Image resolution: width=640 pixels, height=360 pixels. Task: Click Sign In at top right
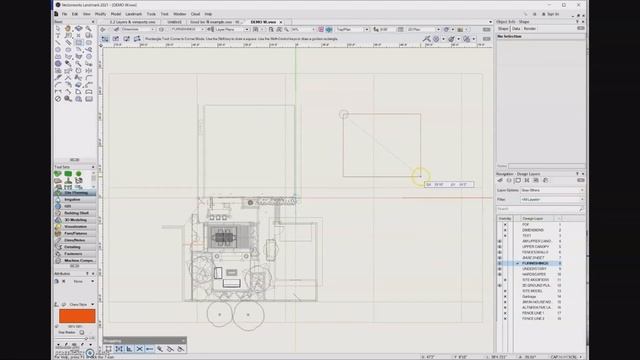[550, 14]
